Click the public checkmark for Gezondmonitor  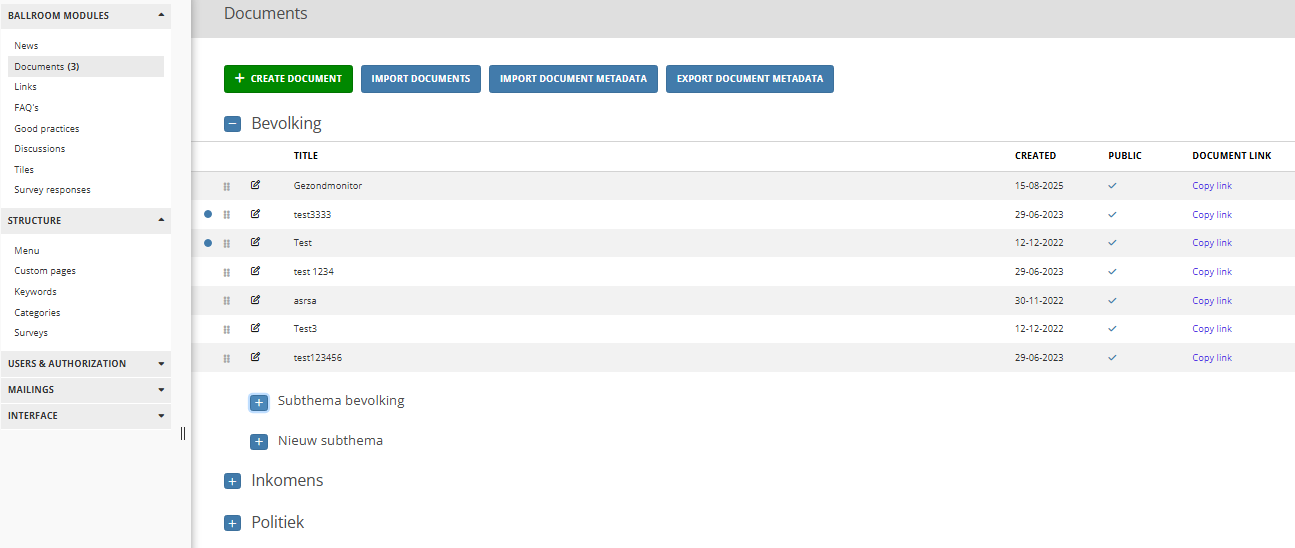[1112, 186]
